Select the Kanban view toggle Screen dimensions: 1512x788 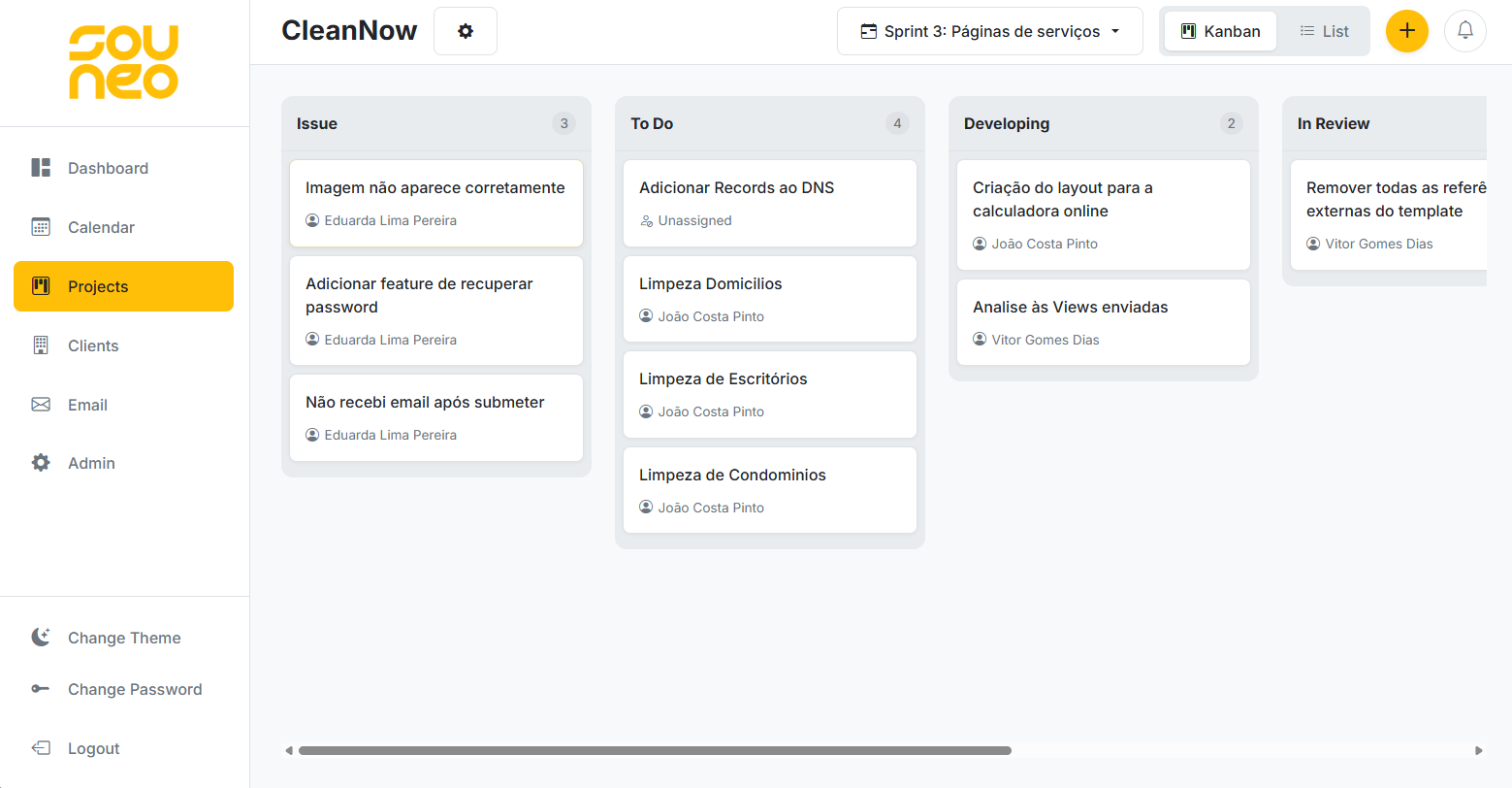tap(1220, 31)
